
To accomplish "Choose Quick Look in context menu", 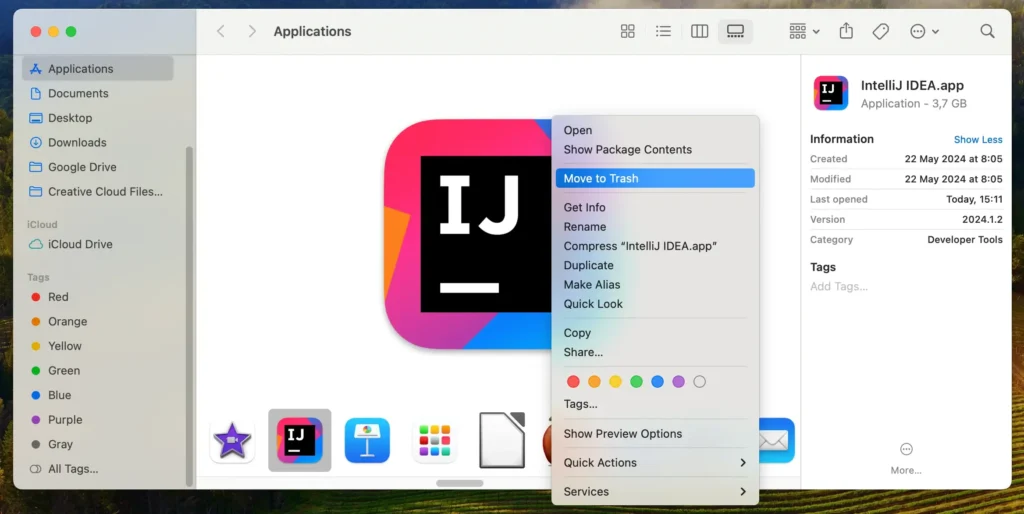I will click(x=655, y=304).
